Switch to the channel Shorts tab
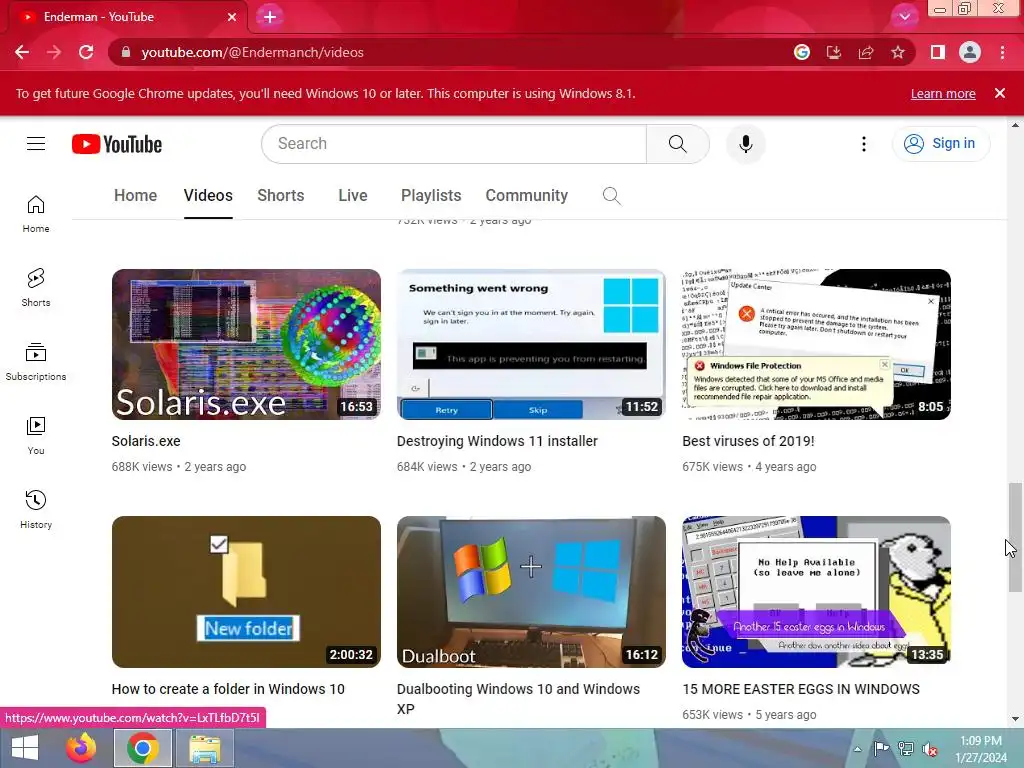1024x768 pixels. (281, 195)
